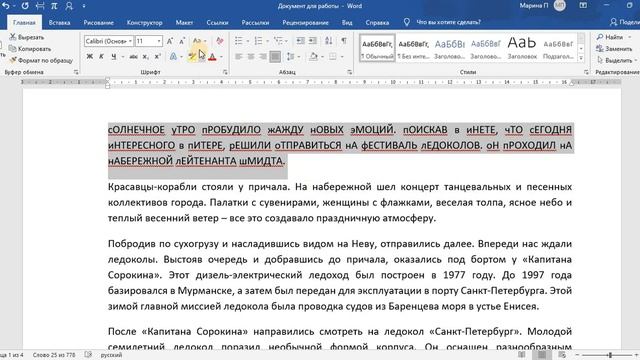Switch to the Конструктор tab
This screenshot has height=360, width=640.
[x=144, y=22]
